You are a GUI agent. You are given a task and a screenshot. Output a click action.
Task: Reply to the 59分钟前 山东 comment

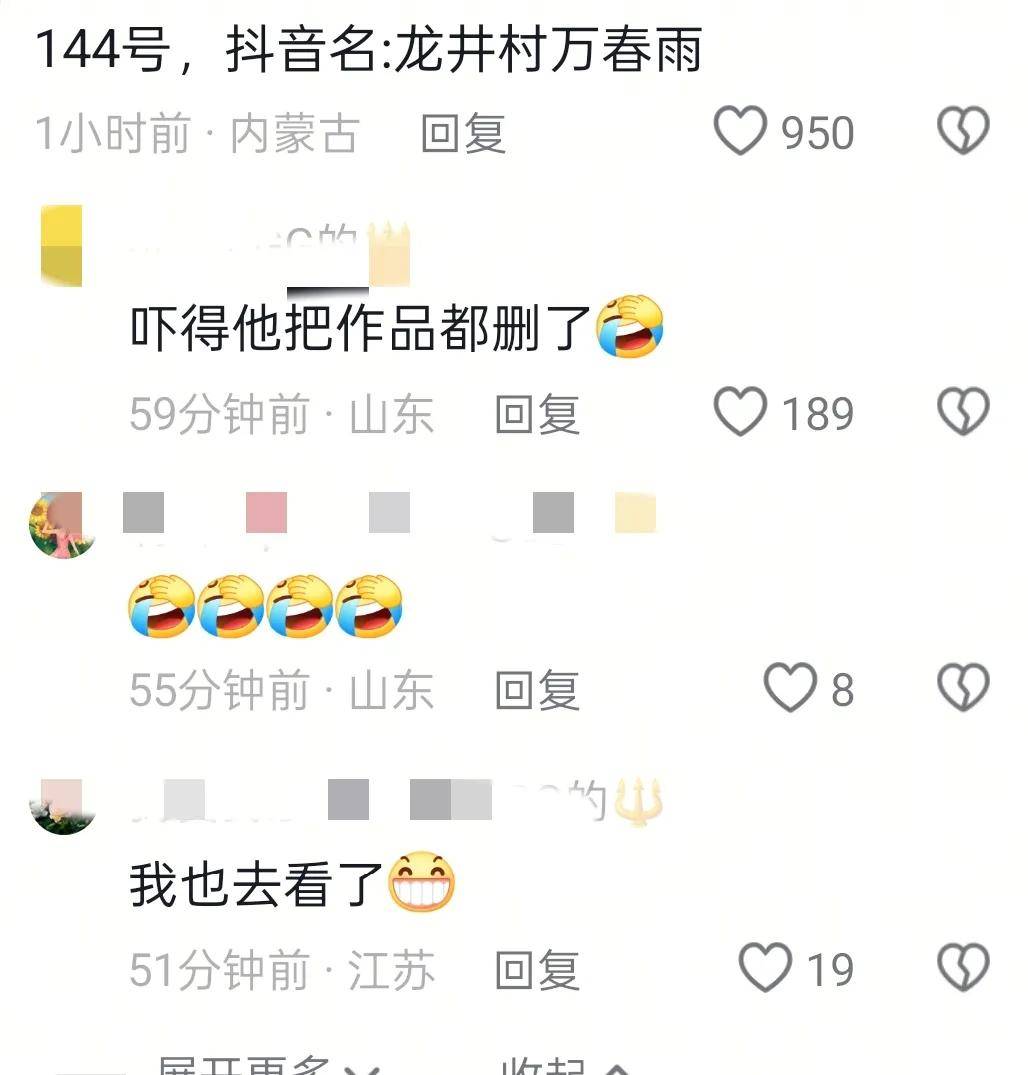(538, 414)
